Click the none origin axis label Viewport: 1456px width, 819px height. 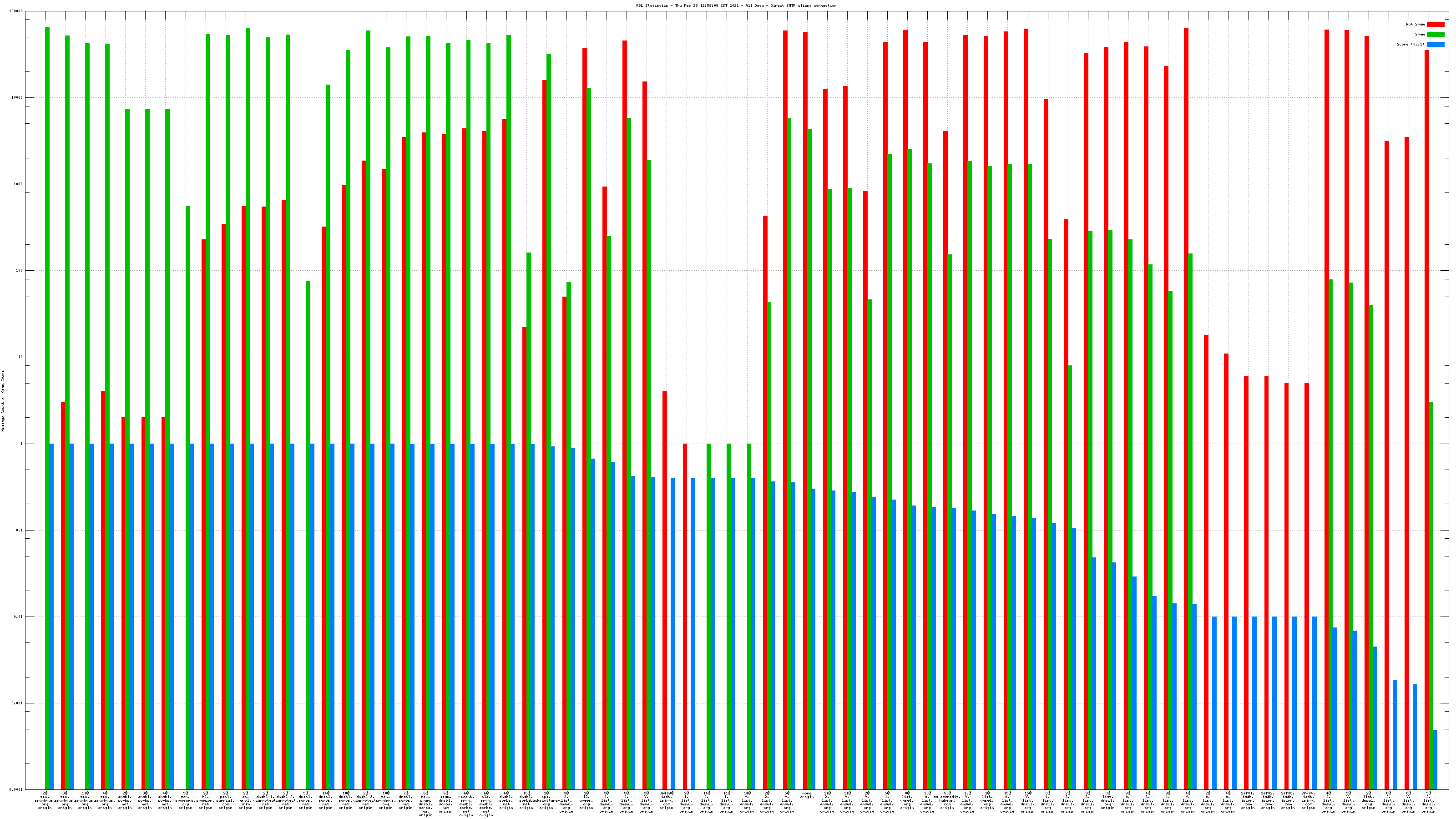click(x=807, y=795)
